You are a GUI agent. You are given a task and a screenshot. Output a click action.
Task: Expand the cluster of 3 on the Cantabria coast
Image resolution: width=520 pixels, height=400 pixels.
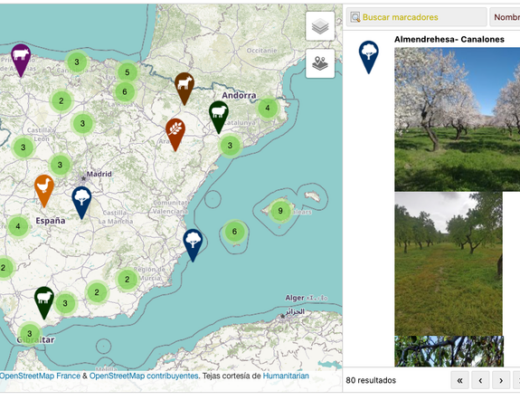[77, 62]
